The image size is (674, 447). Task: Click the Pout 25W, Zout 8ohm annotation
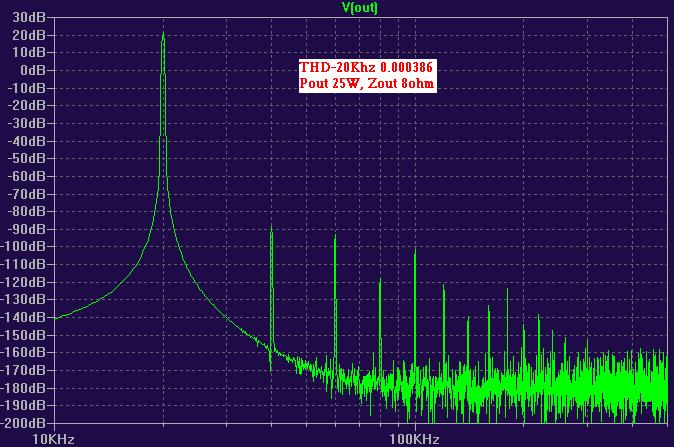coord(367,83)
